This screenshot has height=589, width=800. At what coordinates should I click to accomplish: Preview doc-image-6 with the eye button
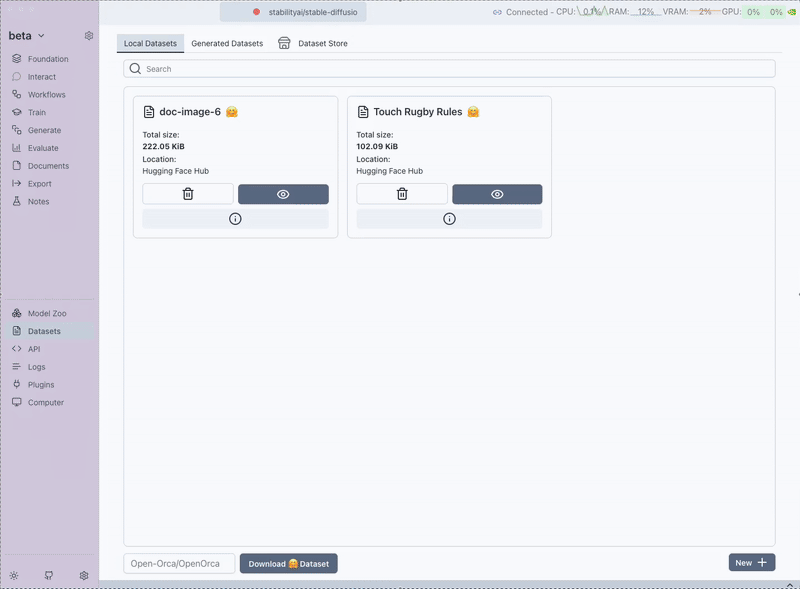pos(283,194)
